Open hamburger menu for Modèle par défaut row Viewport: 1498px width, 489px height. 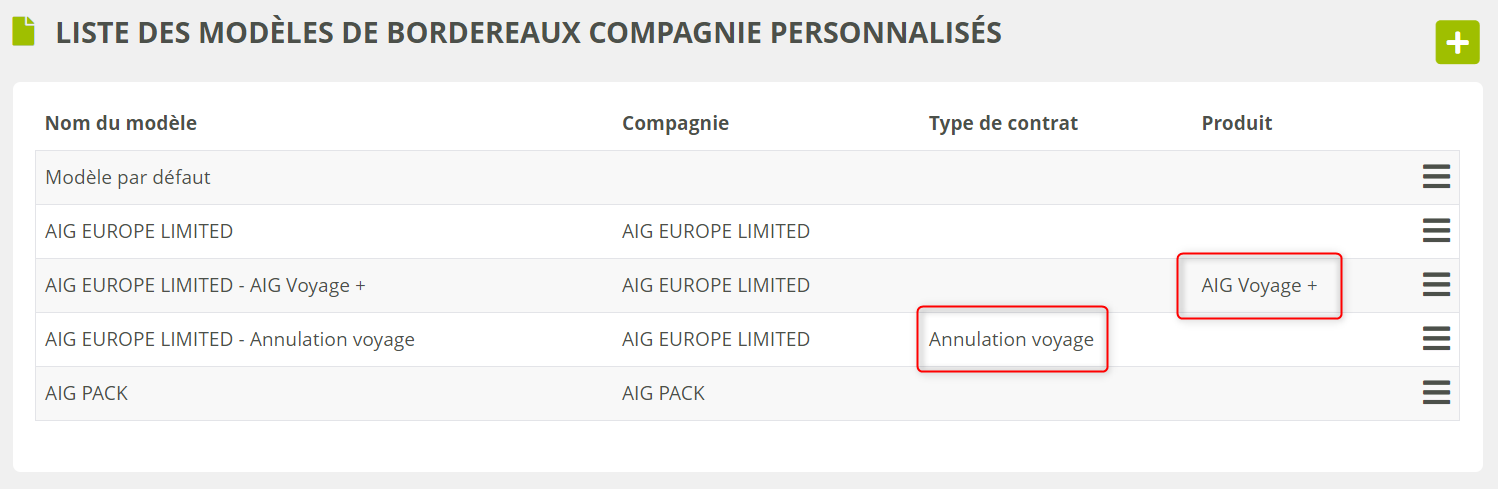1436,177
